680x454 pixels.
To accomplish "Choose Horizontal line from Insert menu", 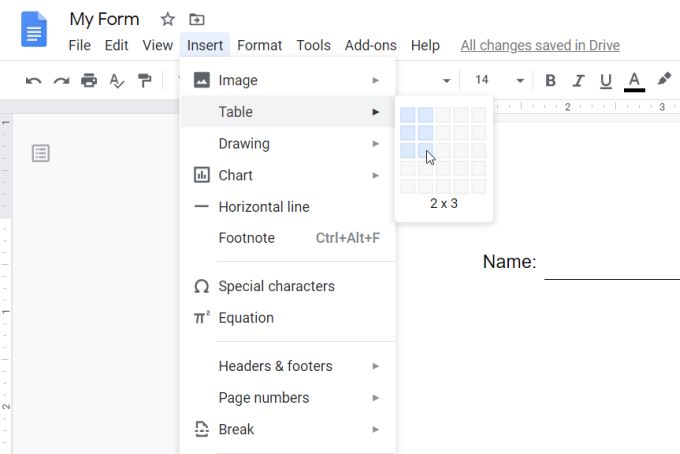I will (x=264, y=207).
